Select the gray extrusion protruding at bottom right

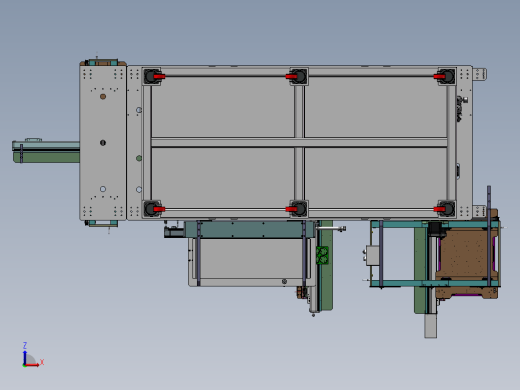click(431, 326)
